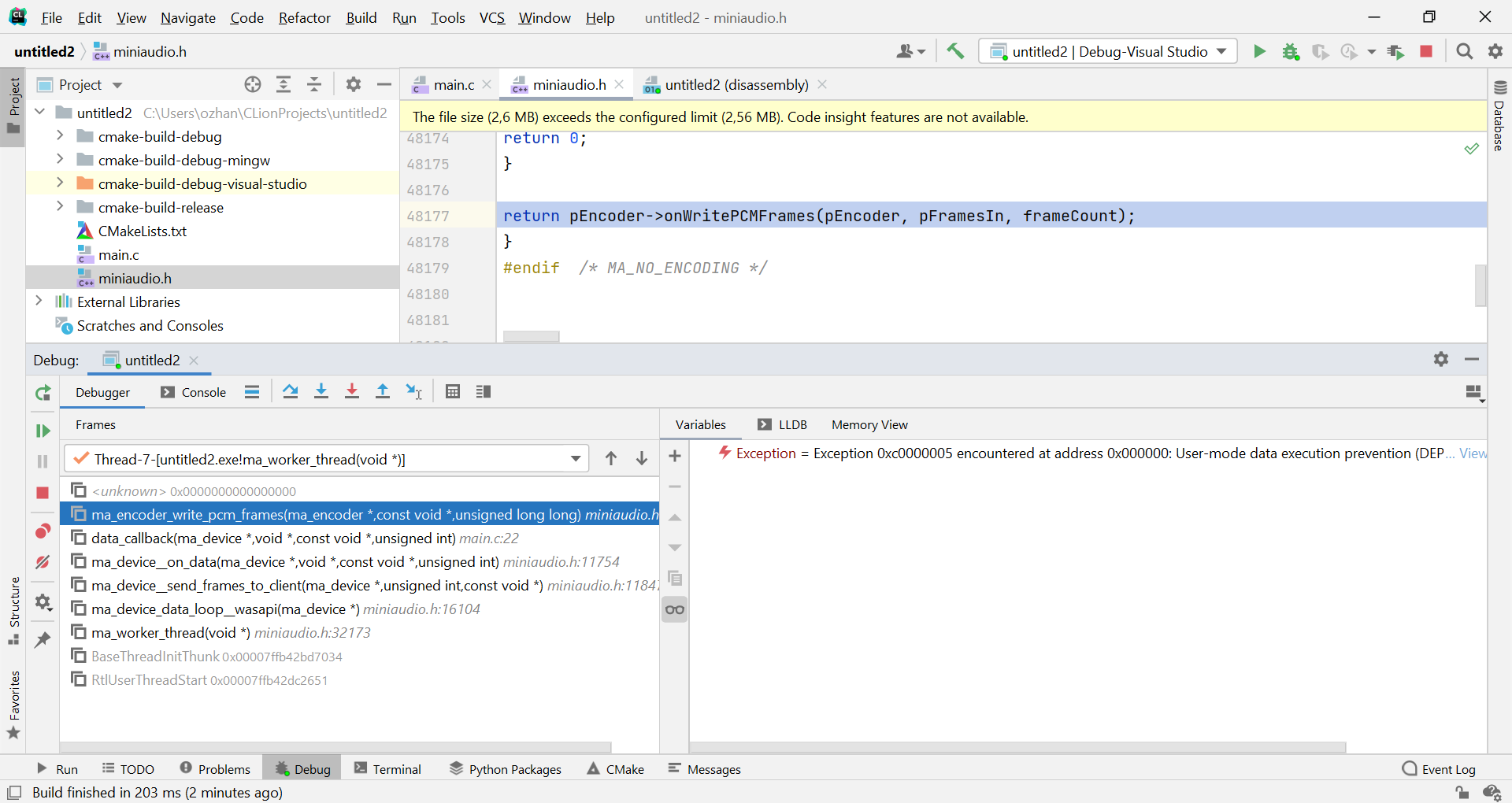This screenshot has height=803, width=1512.
Task: Select the Step Into debugger icon
Action: [x=321, y=391]
